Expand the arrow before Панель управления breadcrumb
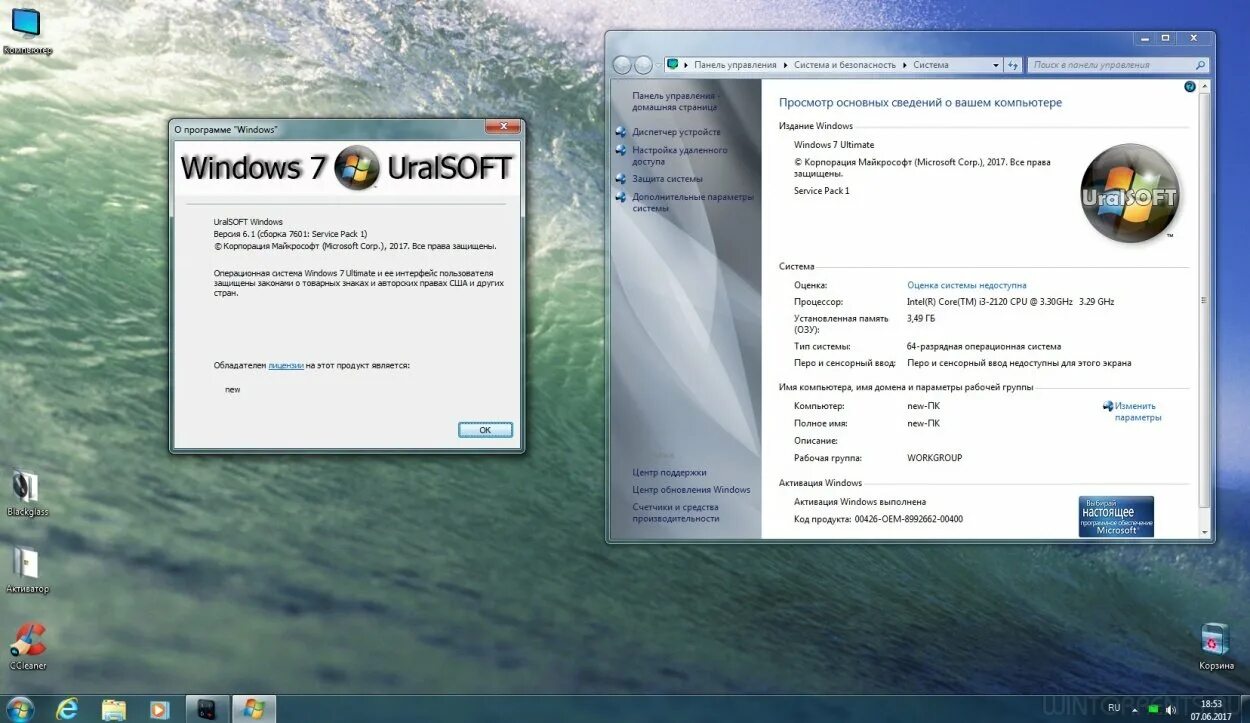This screenshot has height=723, width=1250. click(x=686, y=65)
